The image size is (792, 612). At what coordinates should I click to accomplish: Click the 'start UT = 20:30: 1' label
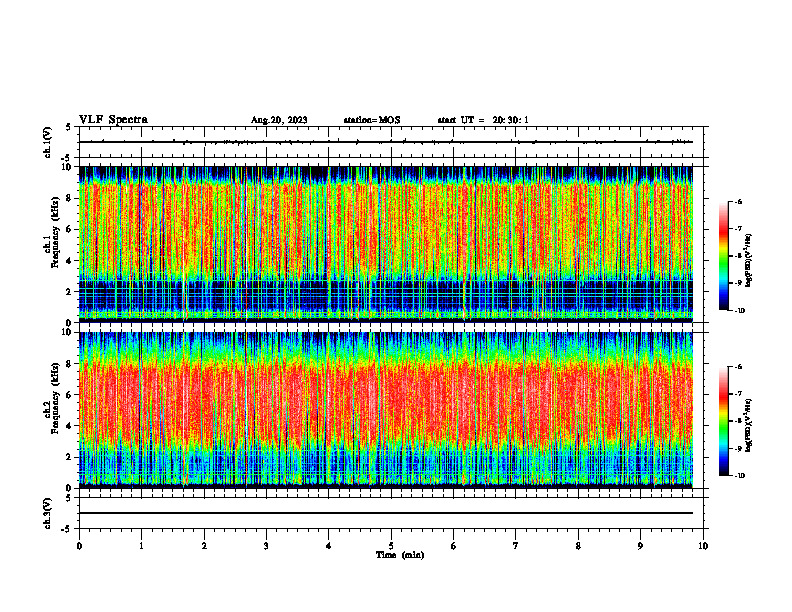483,120
